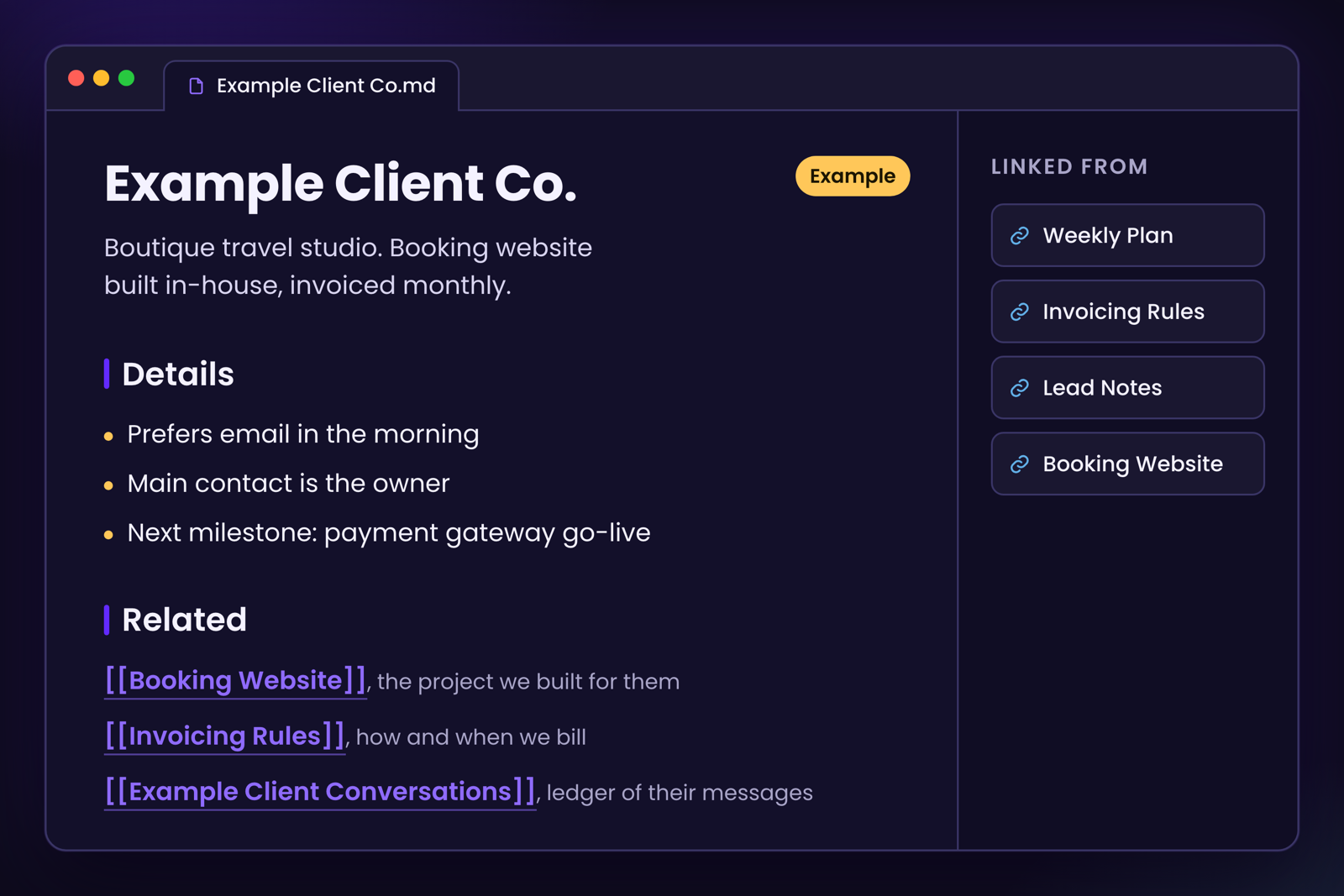Screen dimensions: 1344x896
Task: Click the link icon beside Lead Notes
Action: (1020, 388)
